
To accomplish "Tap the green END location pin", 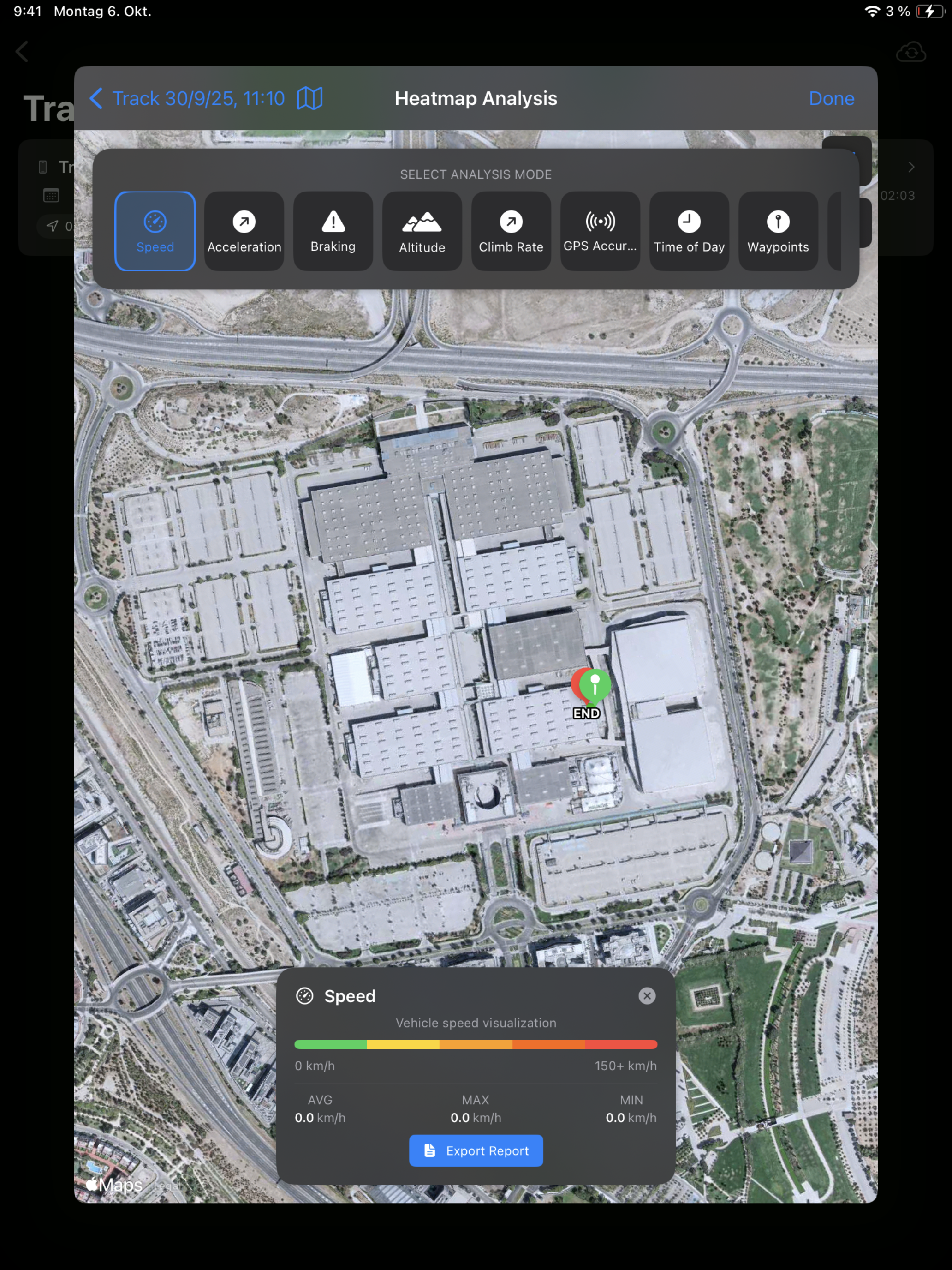I will [595, 685].
